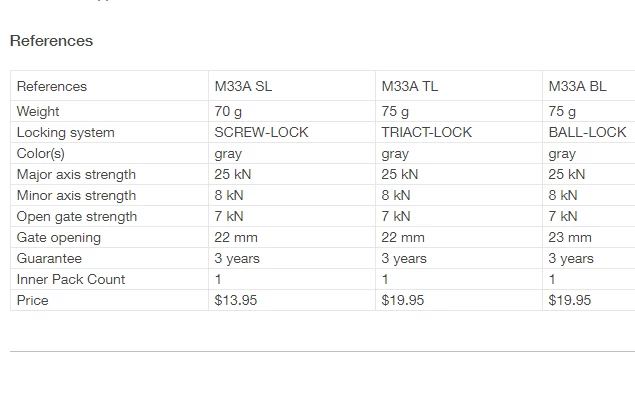Viewport: 635px width, 404px height.
Task: Click the M33A TL $19.95 price
Action: (403, 300)
